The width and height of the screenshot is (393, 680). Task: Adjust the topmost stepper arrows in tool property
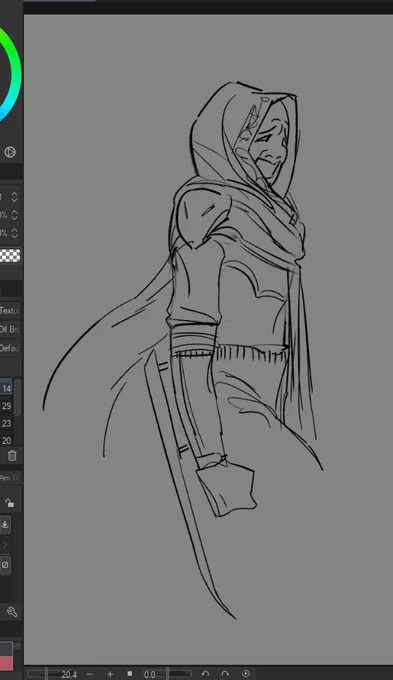pos(14,197)
